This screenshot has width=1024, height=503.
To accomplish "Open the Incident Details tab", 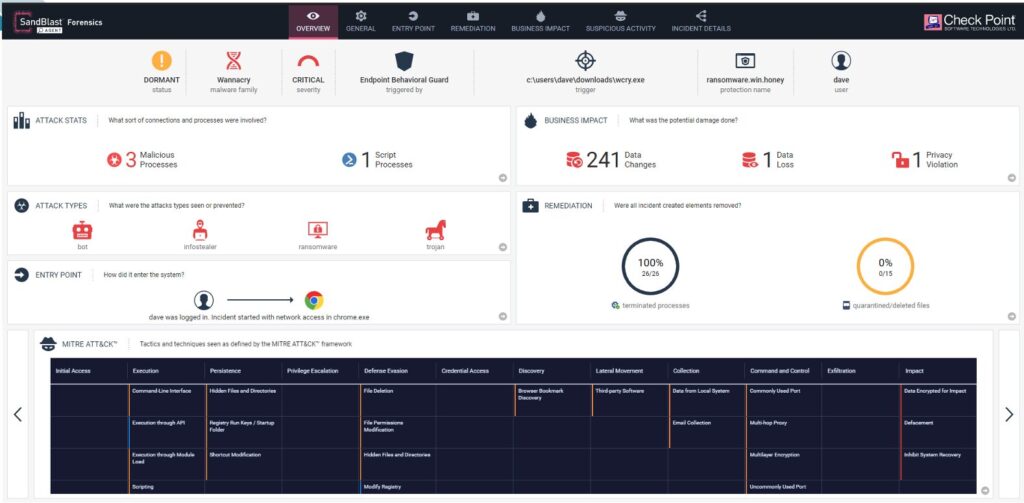I will tap(701, 22).
